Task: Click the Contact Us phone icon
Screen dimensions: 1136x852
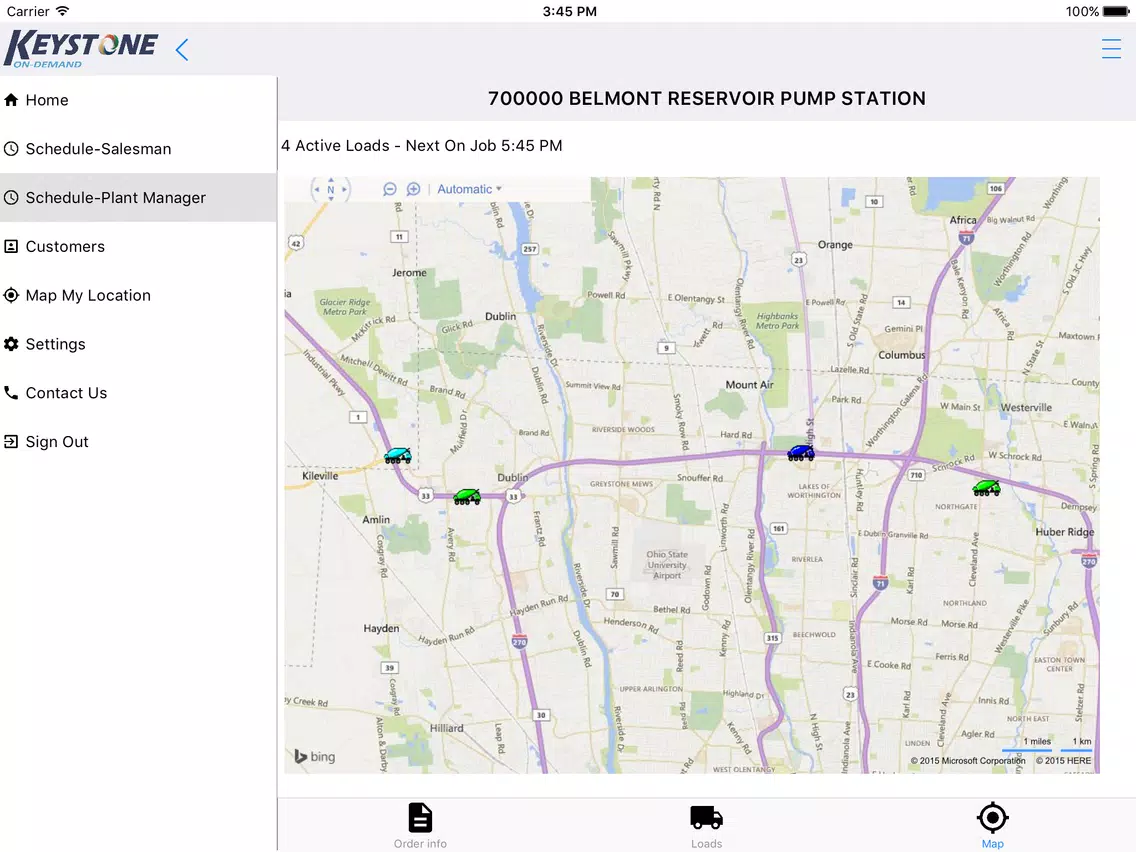Action: [11, 393]
